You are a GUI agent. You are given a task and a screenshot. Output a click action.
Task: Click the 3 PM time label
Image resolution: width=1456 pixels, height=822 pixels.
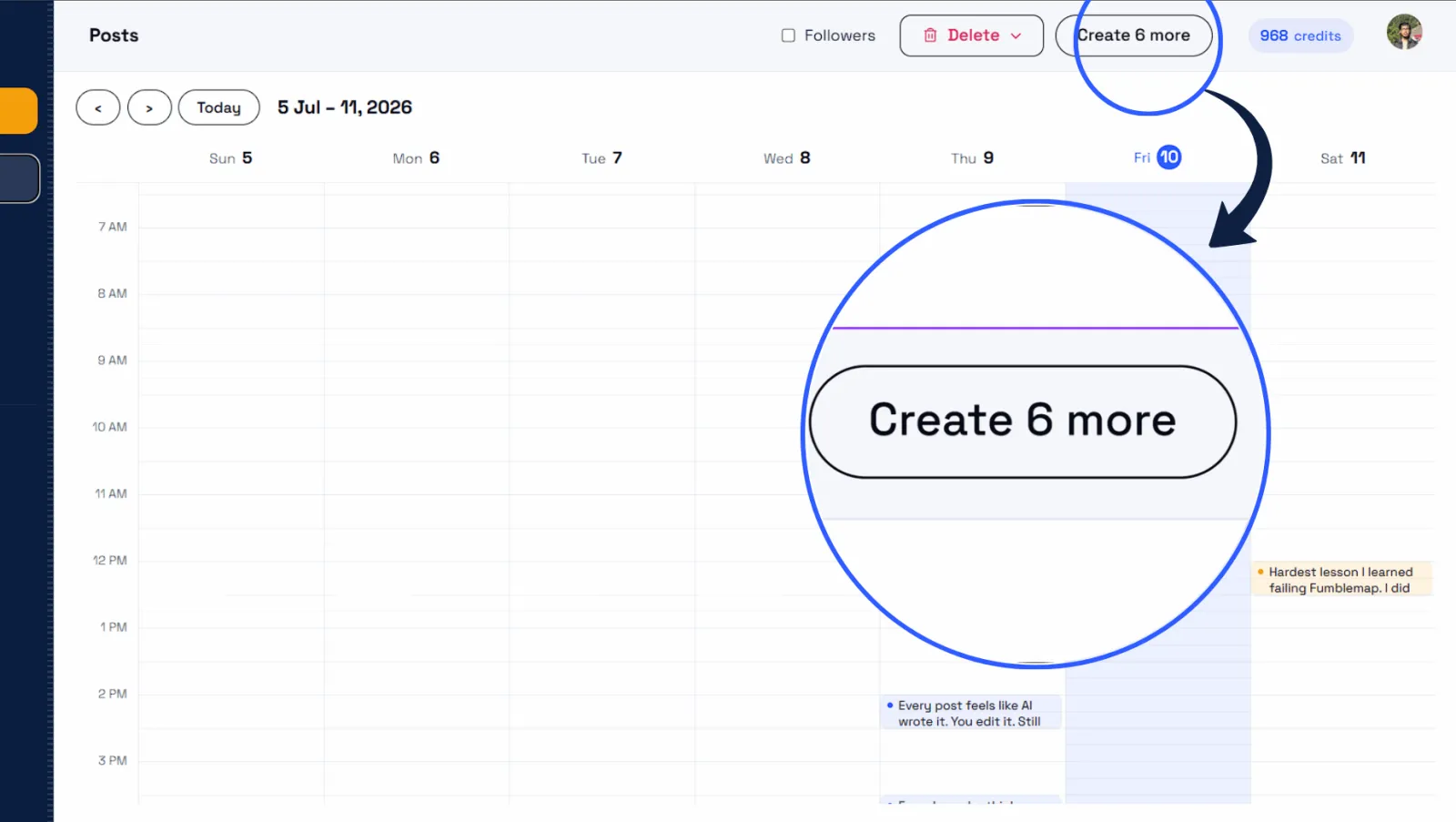113,761
